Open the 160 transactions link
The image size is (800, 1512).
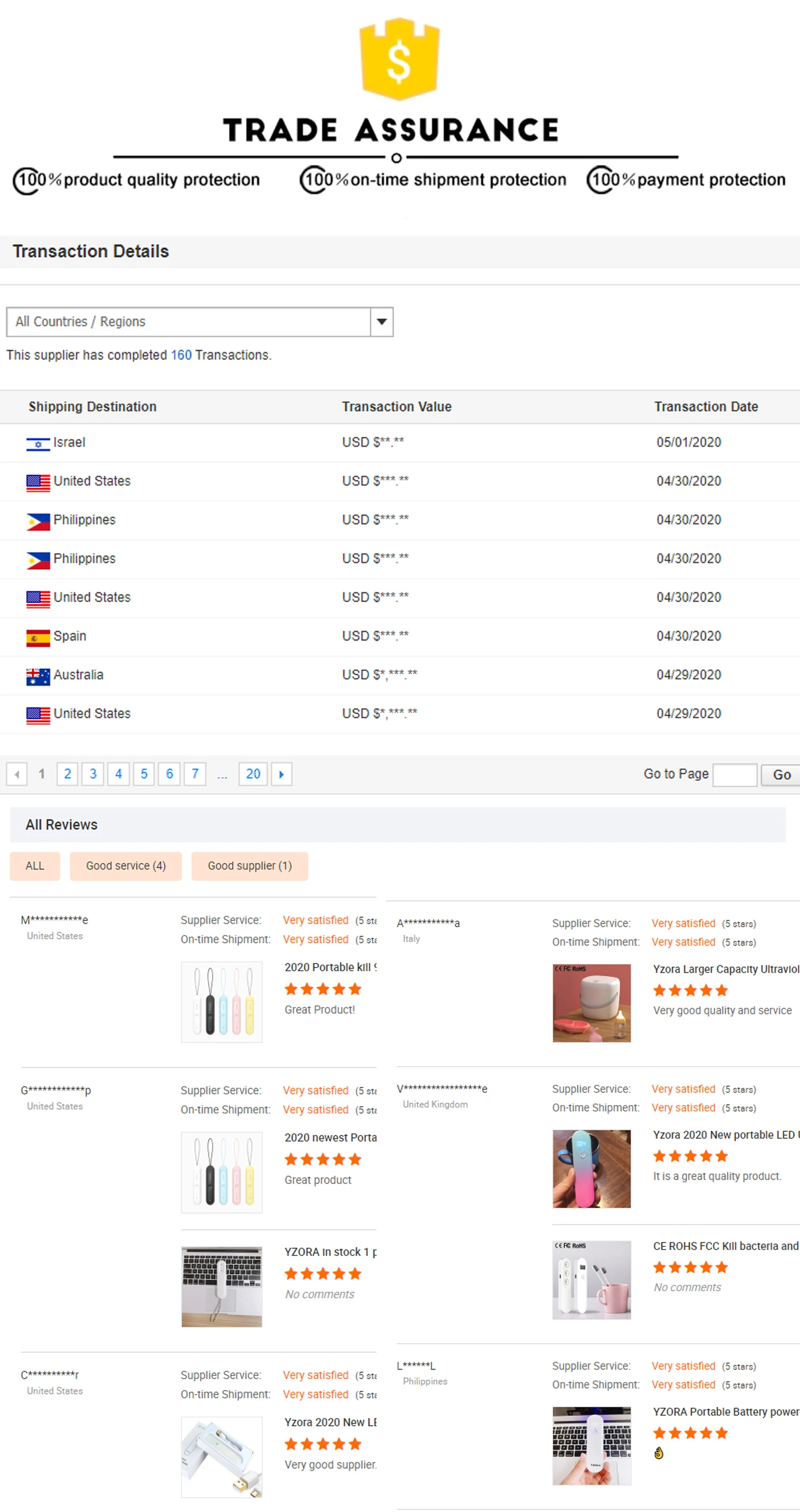point(181,355)
